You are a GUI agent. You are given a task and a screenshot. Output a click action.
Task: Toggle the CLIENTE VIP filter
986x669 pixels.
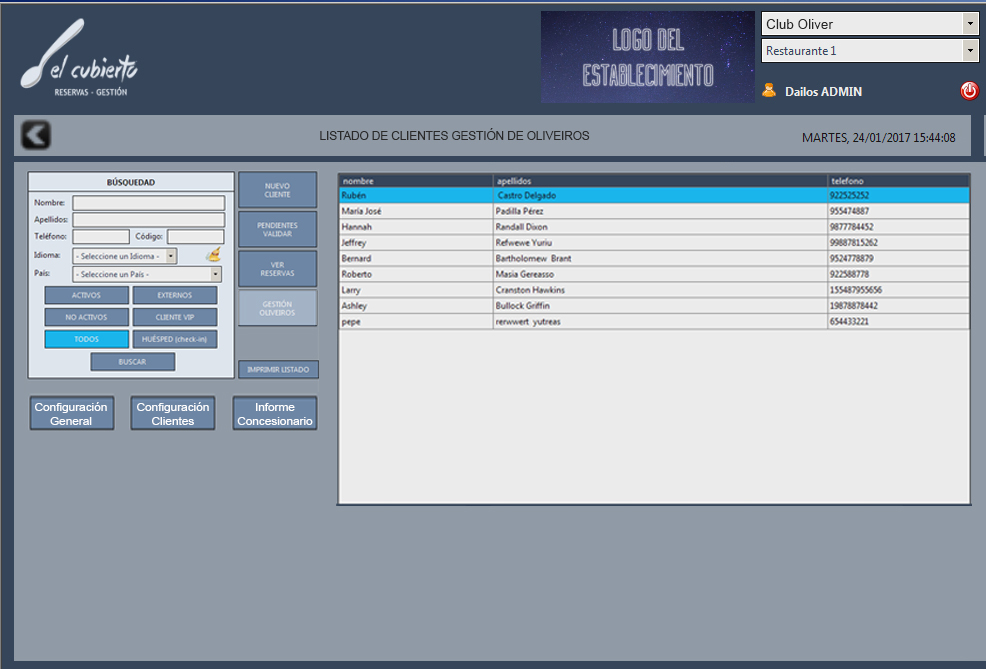[174, 318]
